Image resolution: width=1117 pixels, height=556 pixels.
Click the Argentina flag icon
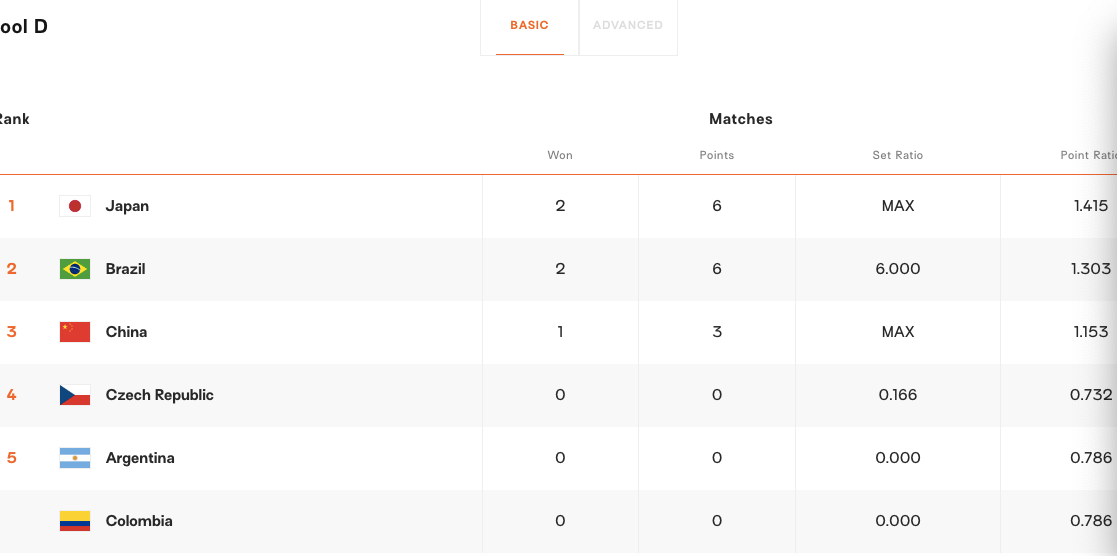[75, 458]
